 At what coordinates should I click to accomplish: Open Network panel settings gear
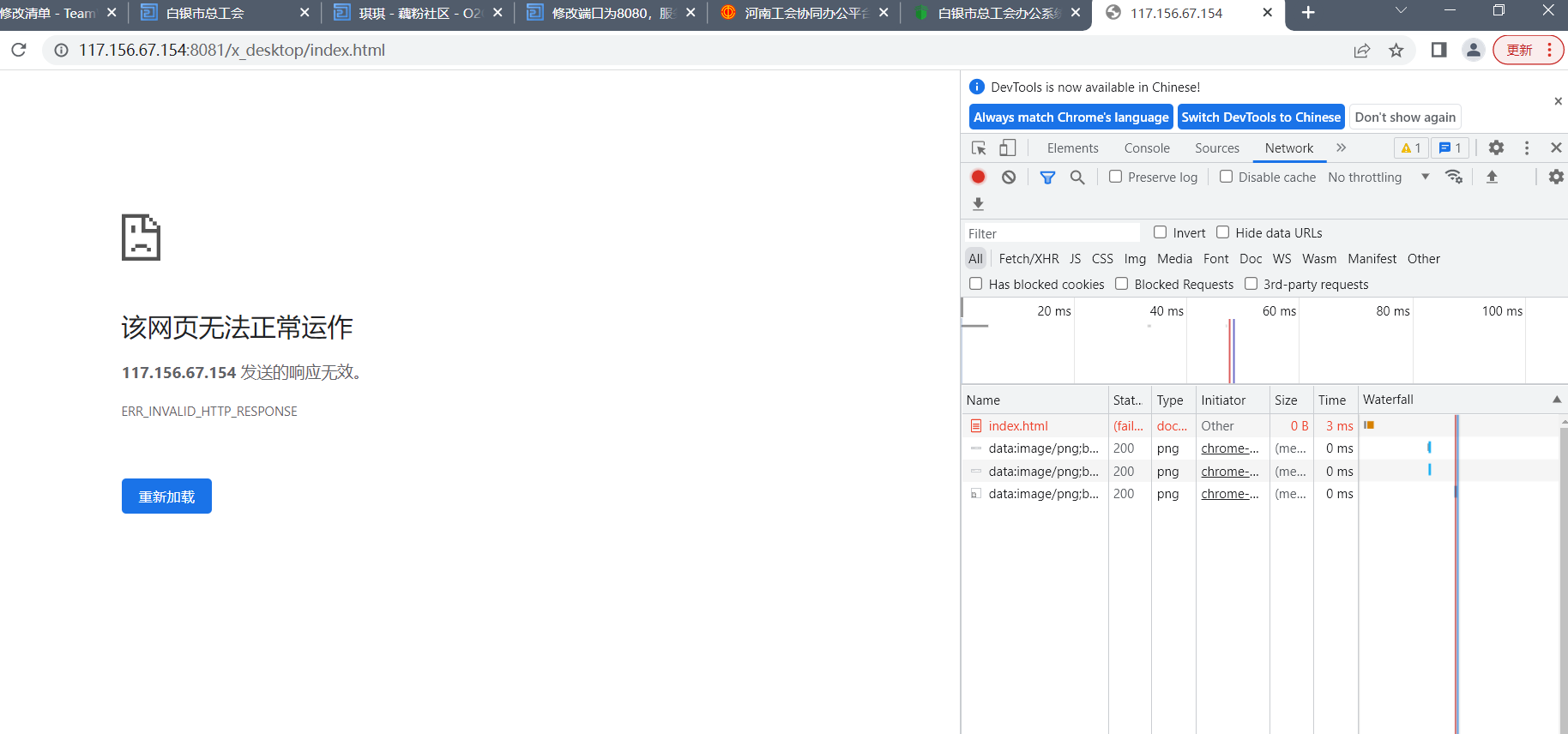tap(1556, 177)
